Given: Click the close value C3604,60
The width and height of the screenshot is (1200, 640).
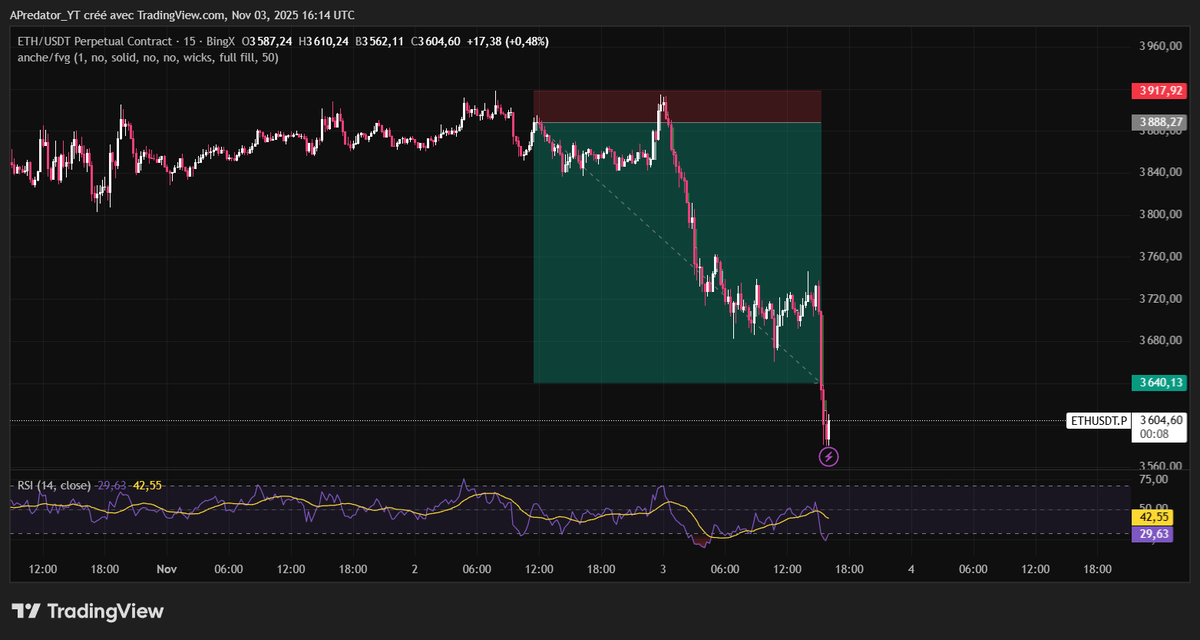Looking at the screenshot, I should [435, 41].
